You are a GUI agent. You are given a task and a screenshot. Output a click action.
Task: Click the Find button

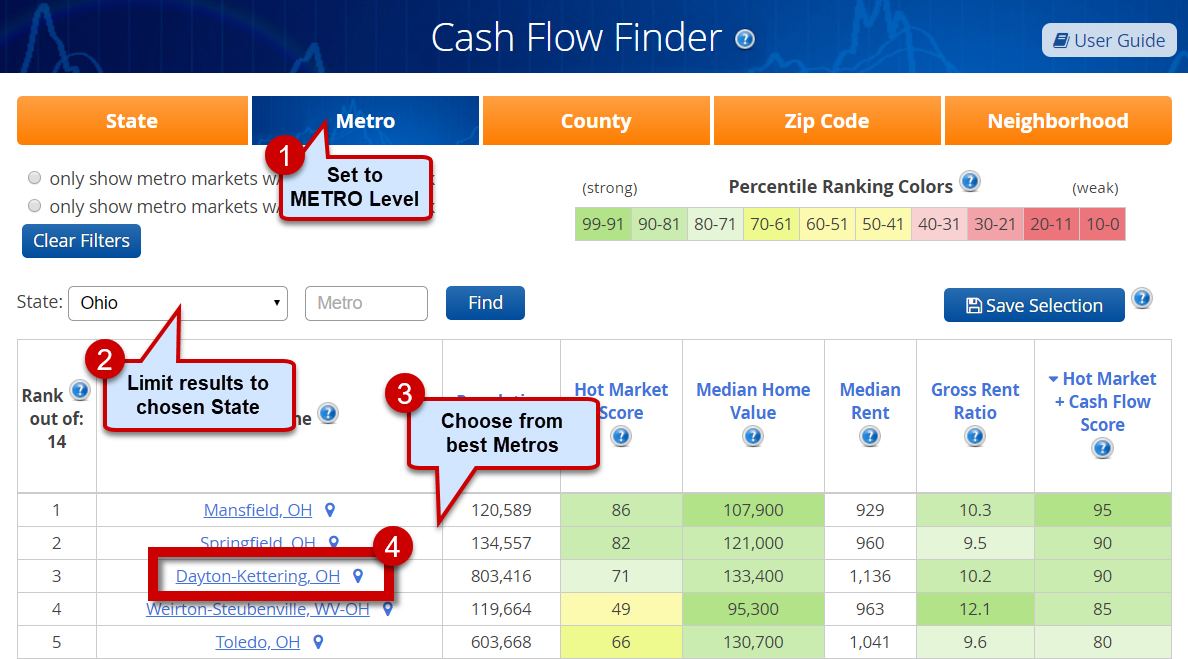tap(486, 303)
